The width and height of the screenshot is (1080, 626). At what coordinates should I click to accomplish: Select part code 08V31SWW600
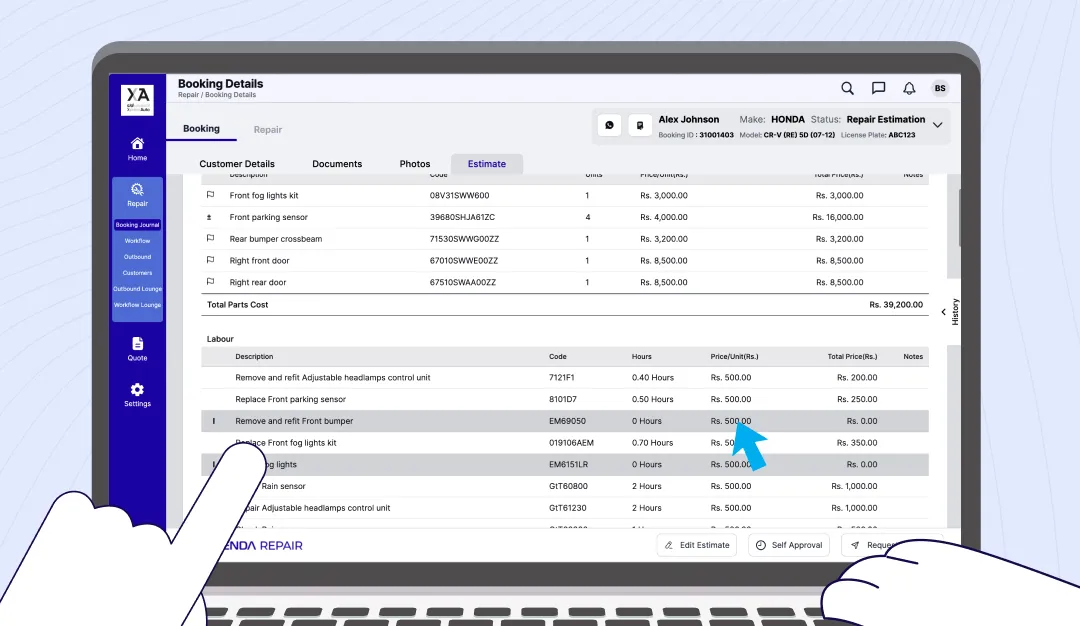pos(459,196)
